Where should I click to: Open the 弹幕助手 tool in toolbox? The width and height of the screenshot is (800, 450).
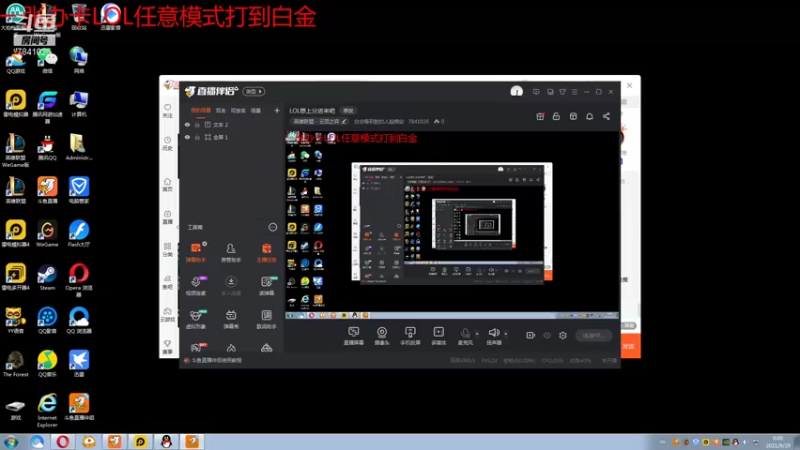pyautogui.click(x=195, y=253)
